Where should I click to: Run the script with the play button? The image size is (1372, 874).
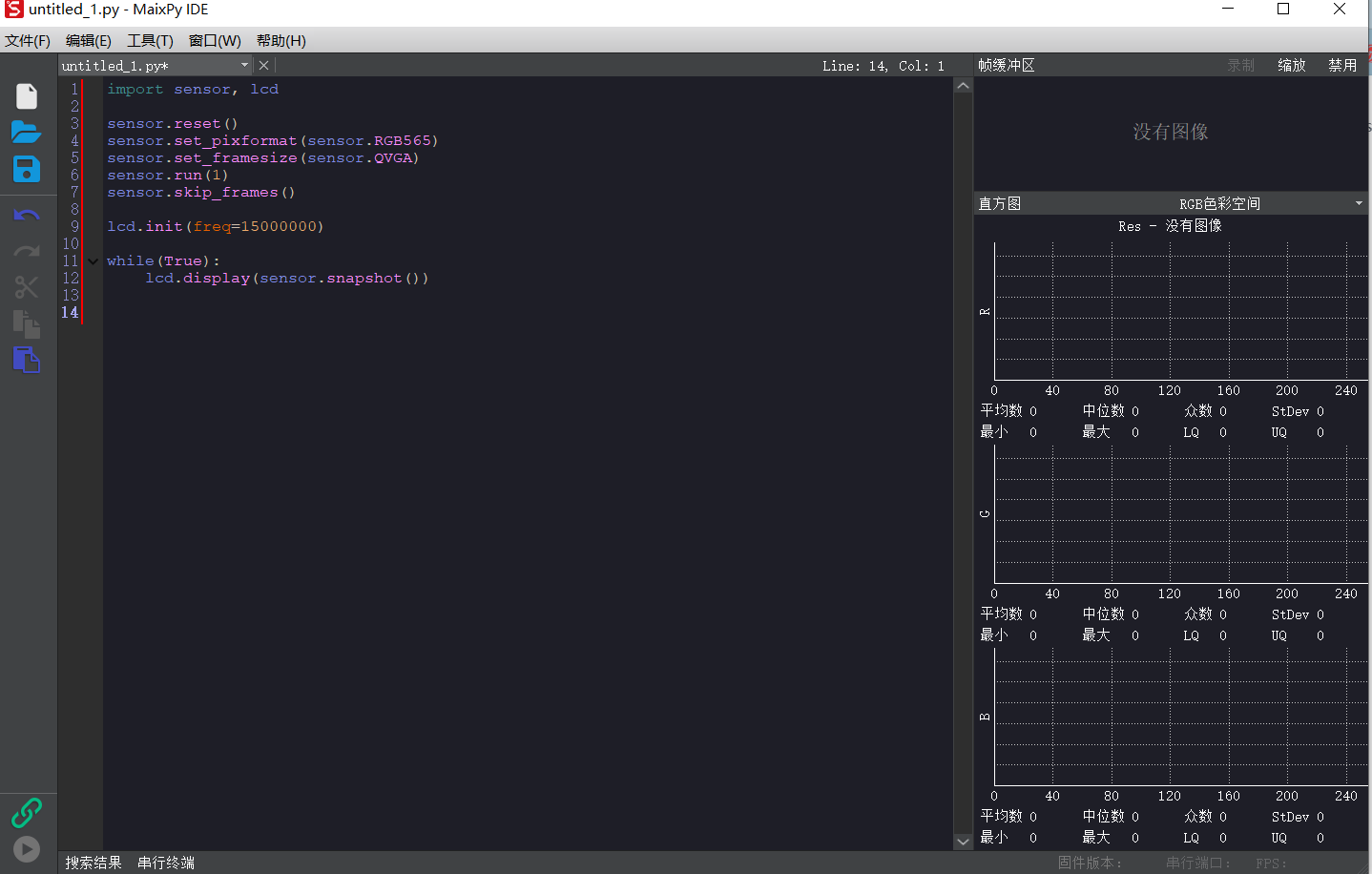pos(27,849)
